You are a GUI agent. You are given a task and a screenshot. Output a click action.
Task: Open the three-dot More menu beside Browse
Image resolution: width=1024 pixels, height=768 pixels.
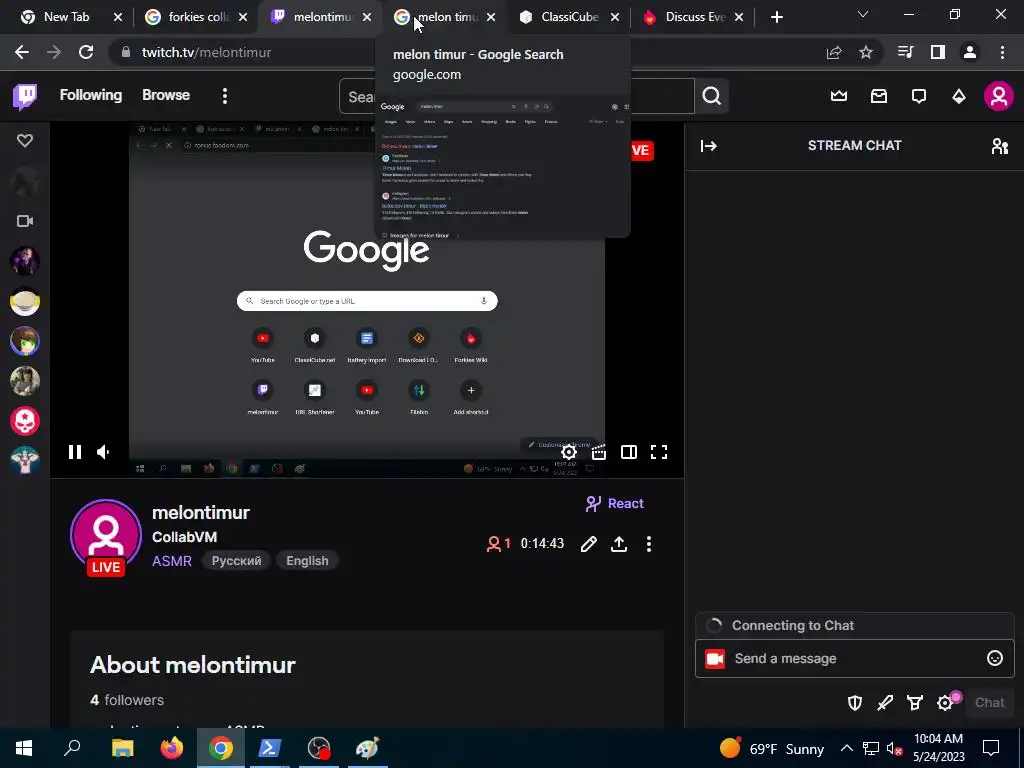pyautogui.click(x=225, y=96)
